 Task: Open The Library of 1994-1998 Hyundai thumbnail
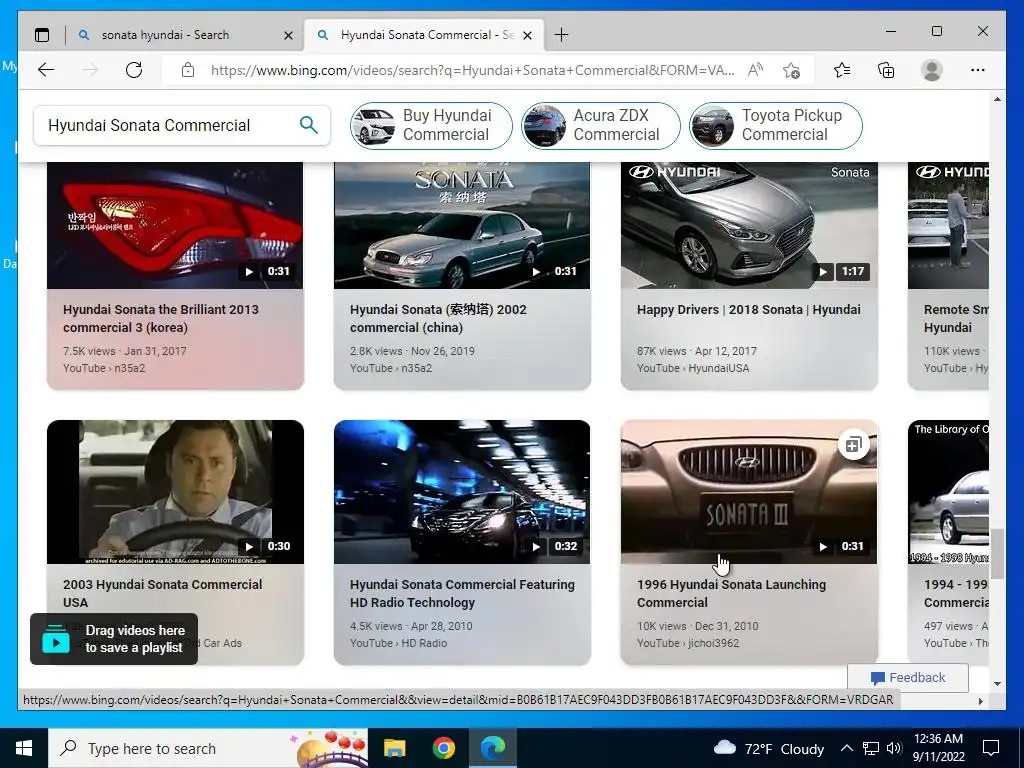click(948, 492)
